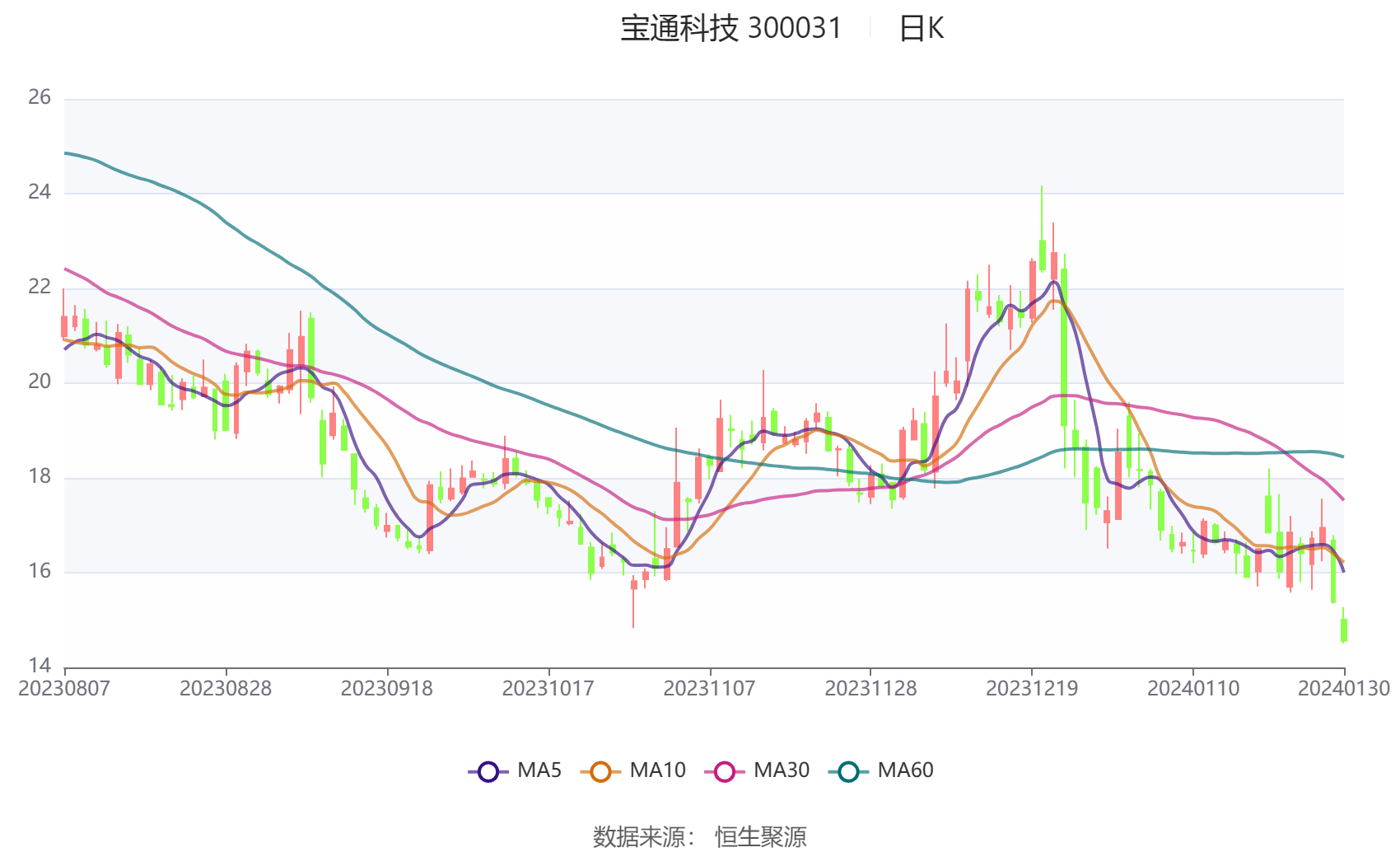Click the 20 price axis label
The width and height of the screenshot is (1400, 852).
pos(40,382)
